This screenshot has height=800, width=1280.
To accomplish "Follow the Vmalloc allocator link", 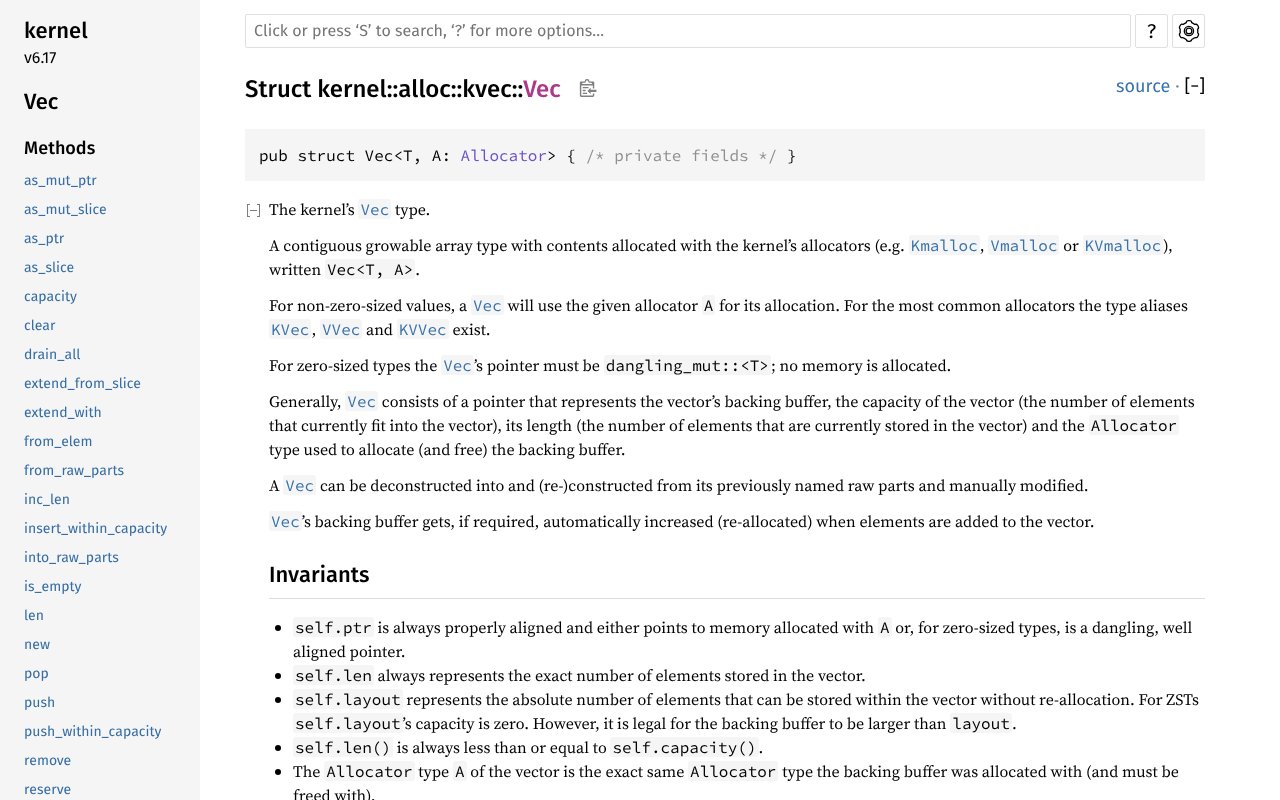I will [1023, 246].
